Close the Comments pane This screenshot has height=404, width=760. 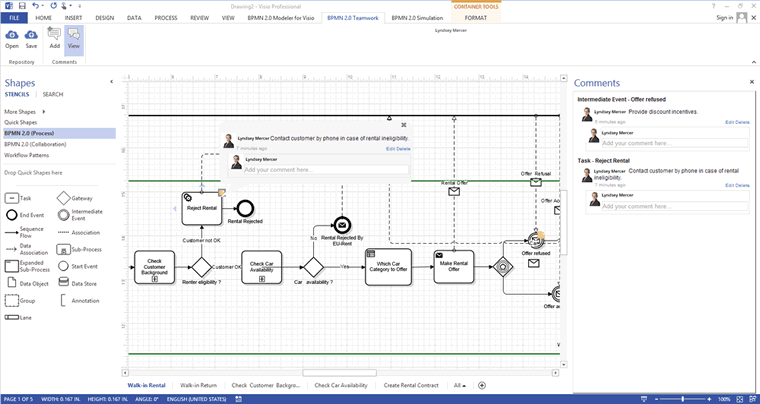752,82
